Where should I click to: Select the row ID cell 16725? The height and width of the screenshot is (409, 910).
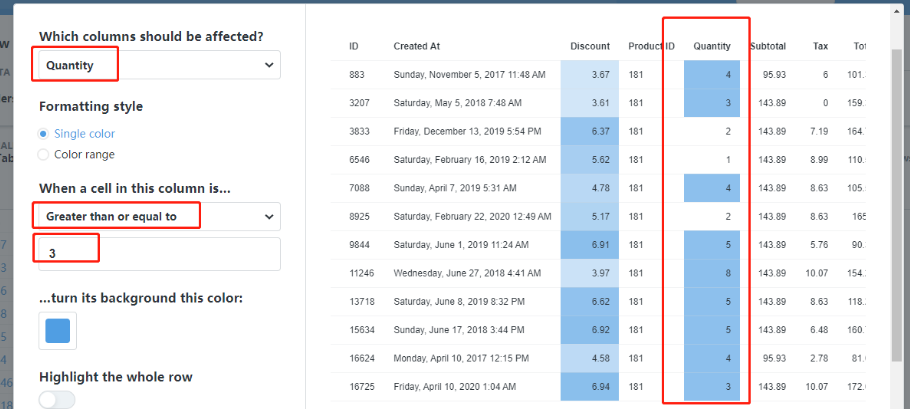pyautogui.click(x=361, y=385)
